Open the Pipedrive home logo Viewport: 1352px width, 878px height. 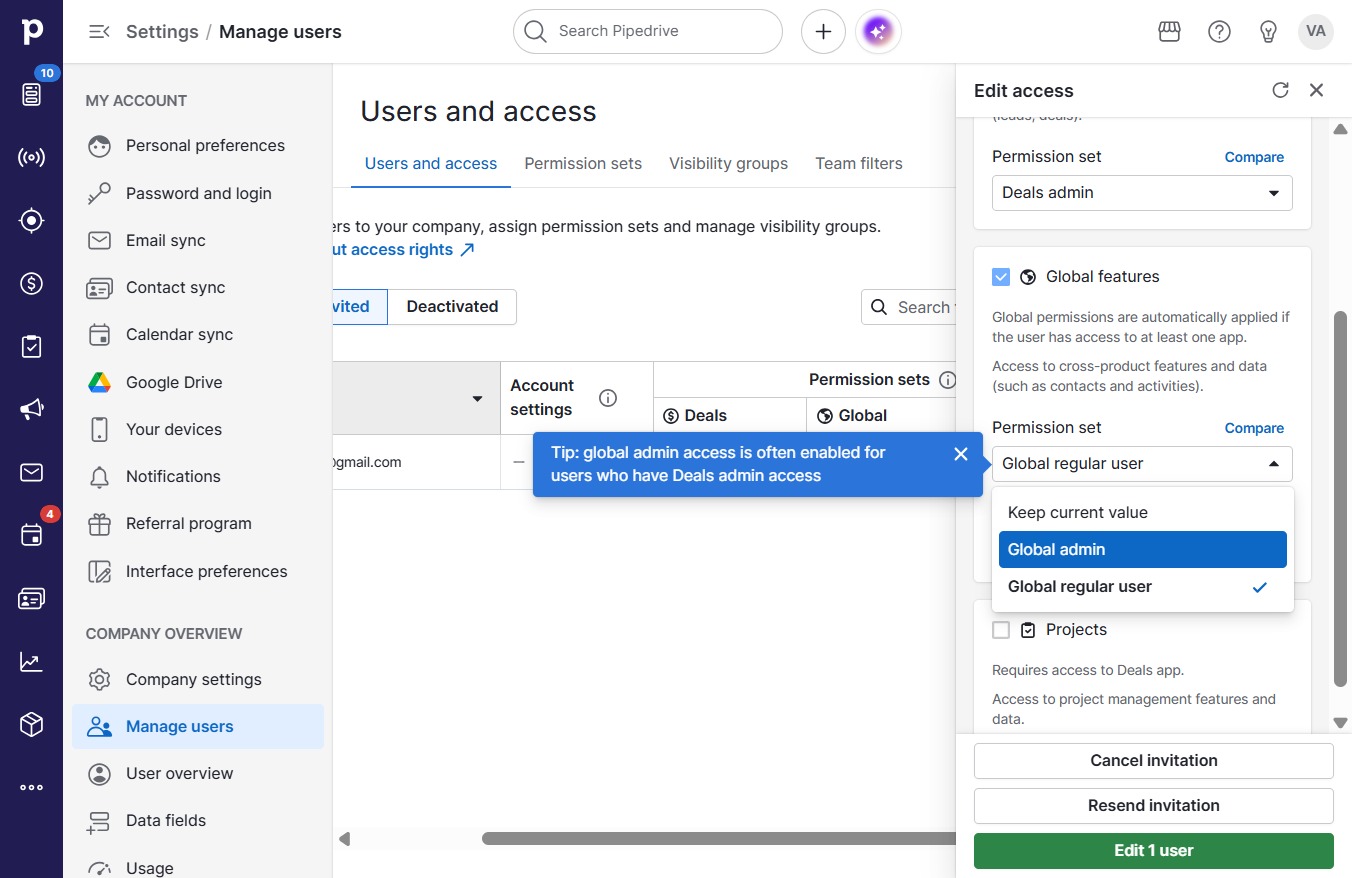pos(32,31)
